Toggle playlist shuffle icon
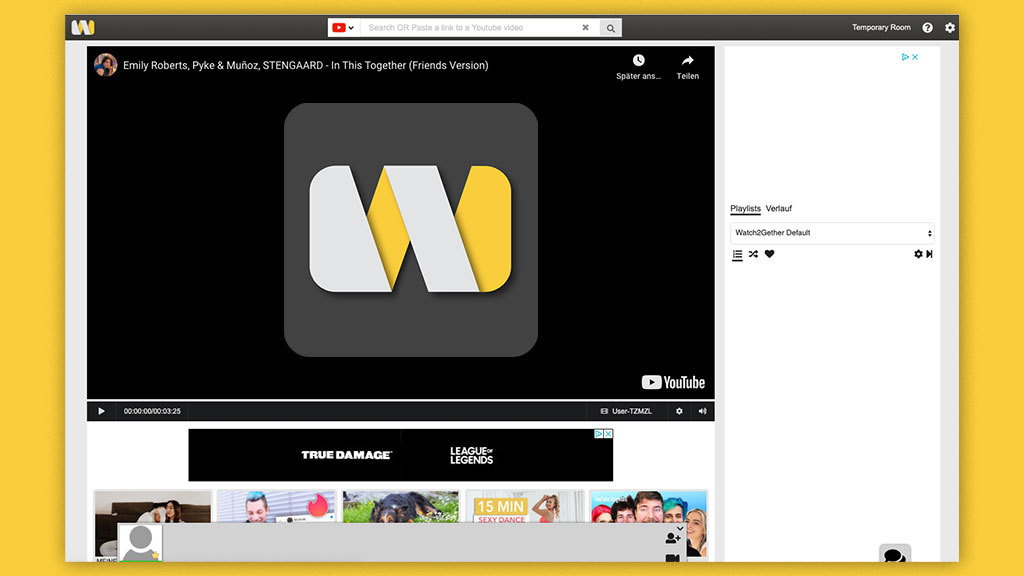The height and width of the screenshot is (576, 1024). click(x=754, y=254)
